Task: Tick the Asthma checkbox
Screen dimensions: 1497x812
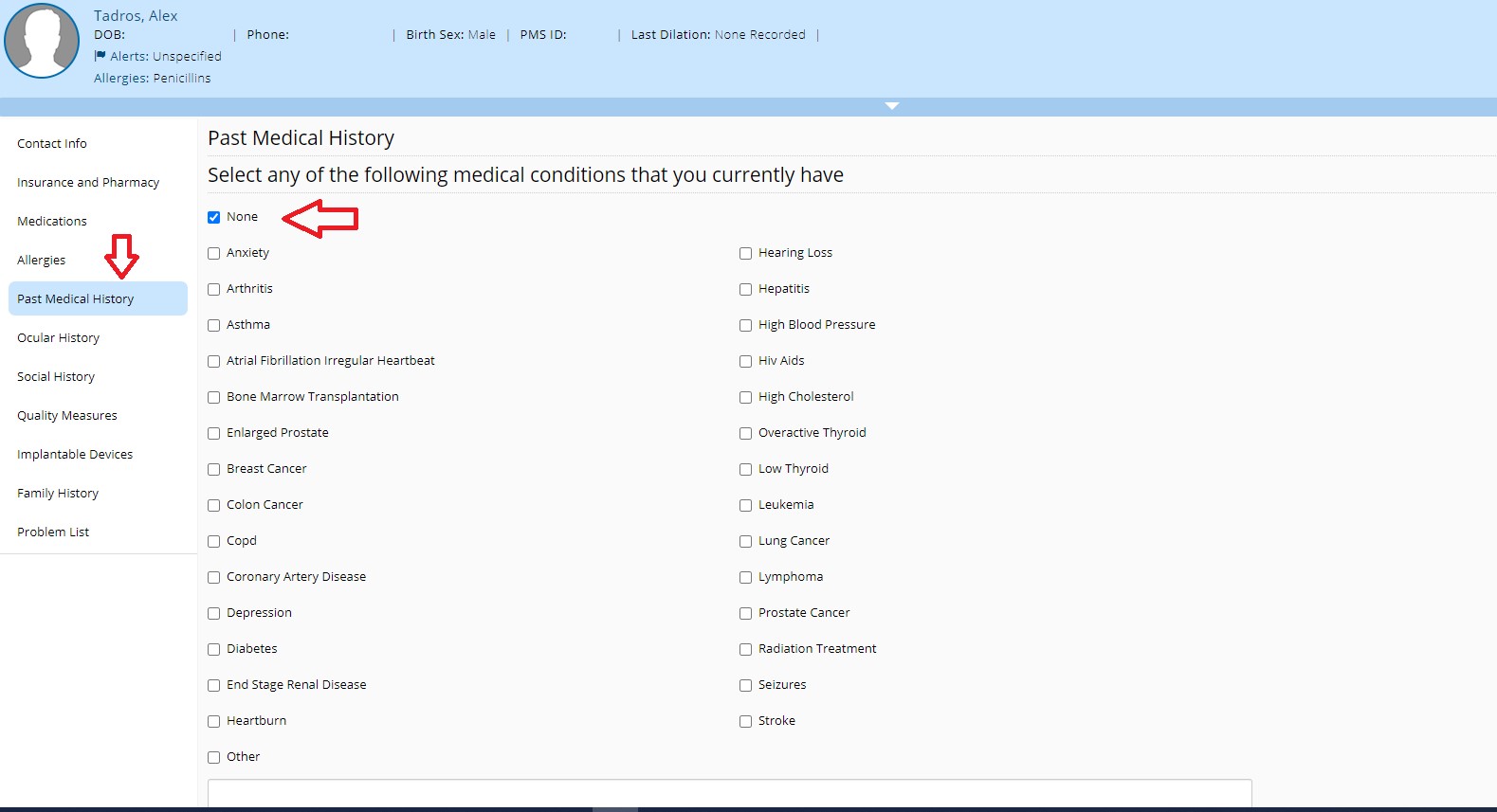Action: (x=214, y=325)
